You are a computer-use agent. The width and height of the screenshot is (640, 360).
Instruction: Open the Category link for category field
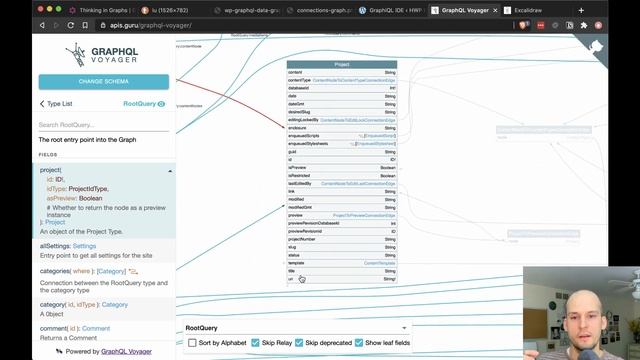click(x=115, y=304)
